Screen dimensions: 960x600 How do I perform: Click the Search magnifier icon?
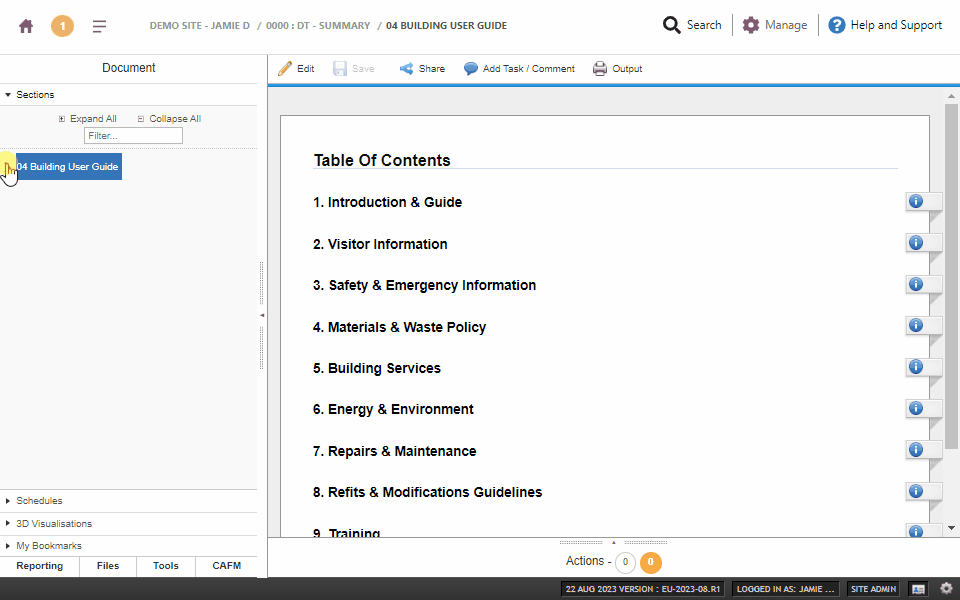click(x=672, y=25)
